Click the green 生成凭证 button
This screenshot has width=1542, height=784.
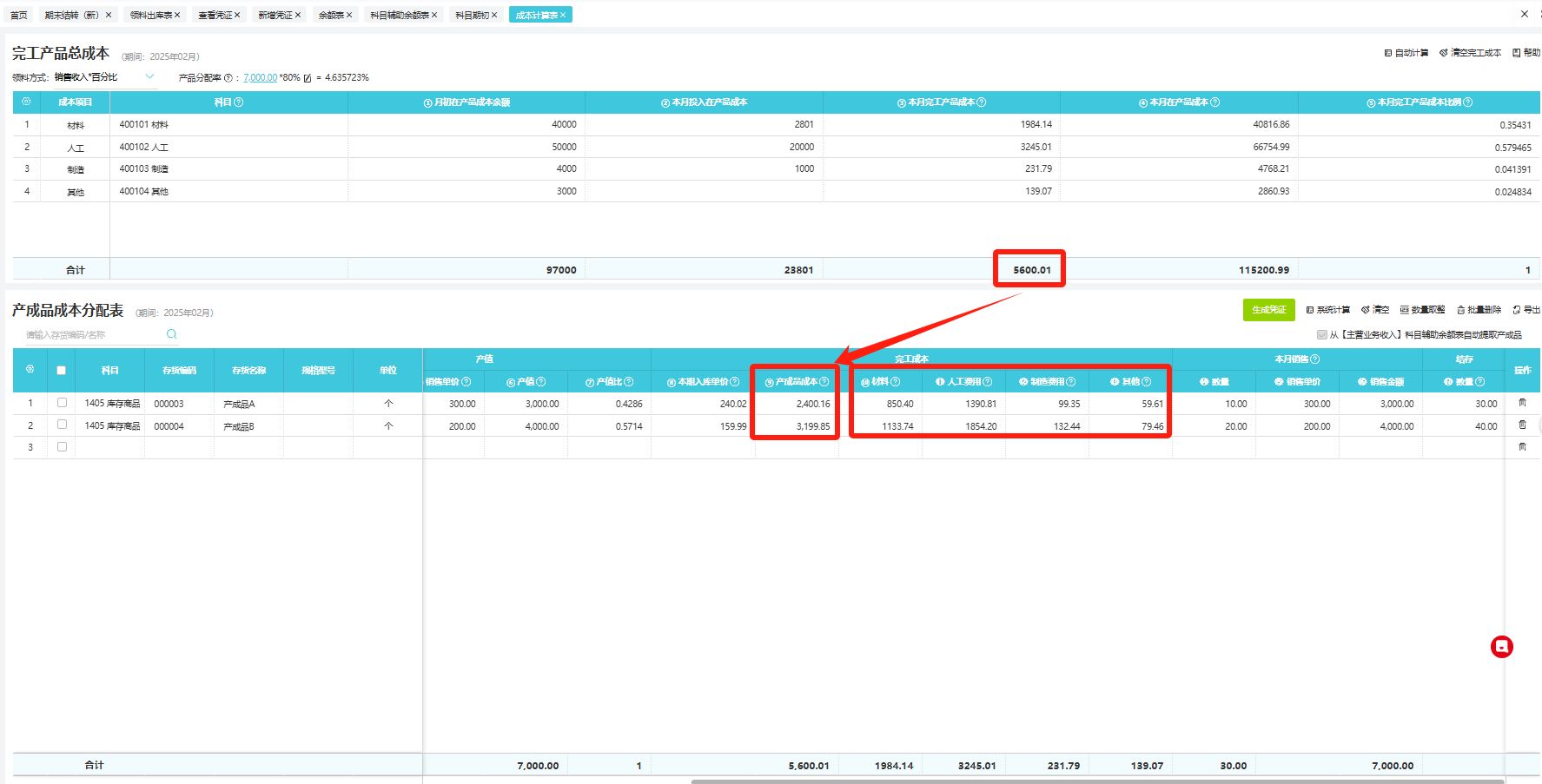[x=1268, y=310]
